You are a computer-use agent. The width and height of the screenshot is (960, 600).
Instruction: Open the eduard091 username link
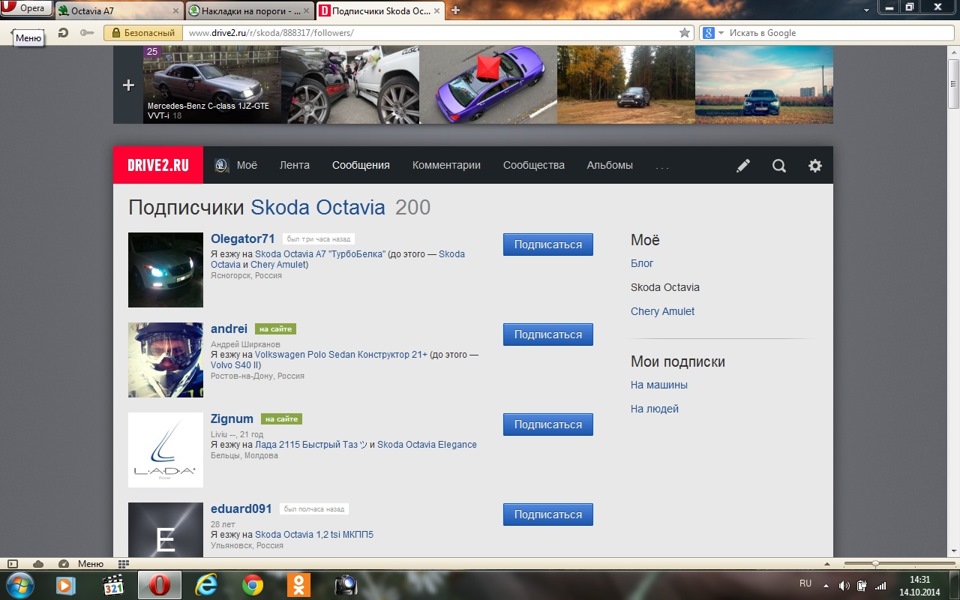click(241, 509)
